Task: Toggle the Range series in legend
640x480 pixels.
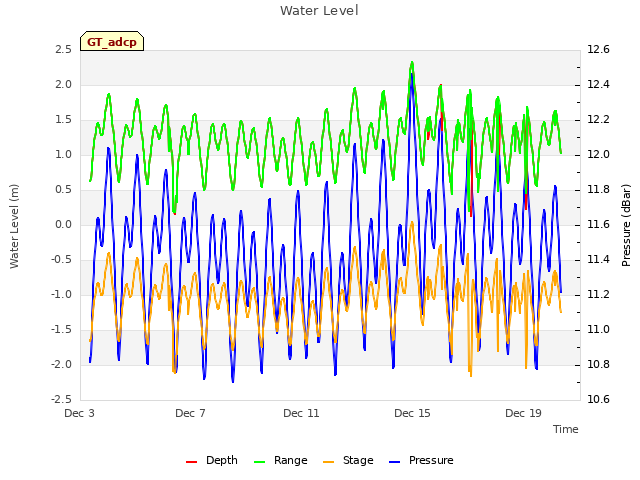Action: click(x=280, y=460)
